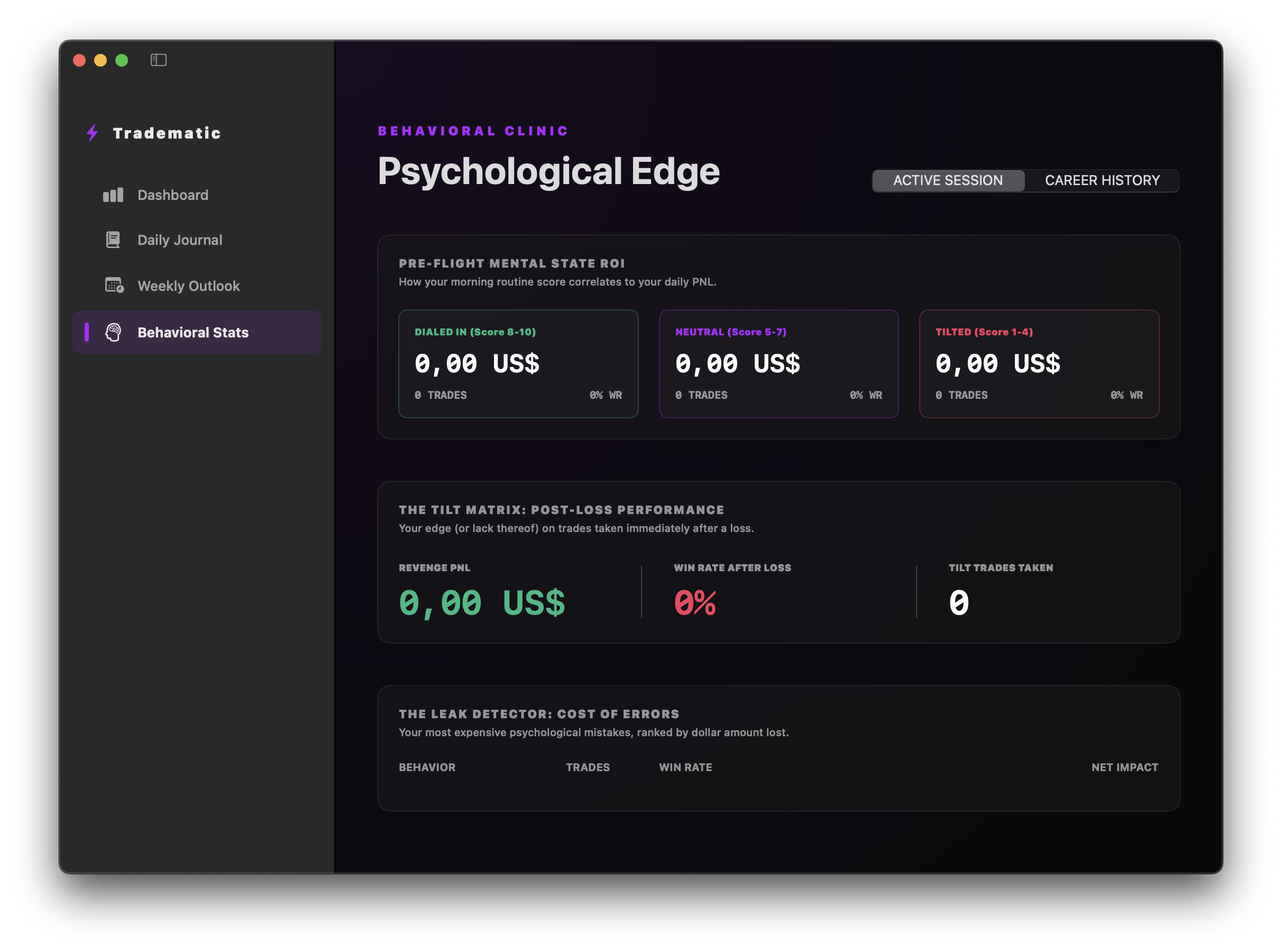Click the Win Rate After Loss percentage
Viewport: 1282px width, 952px height.
click(694, 603)
